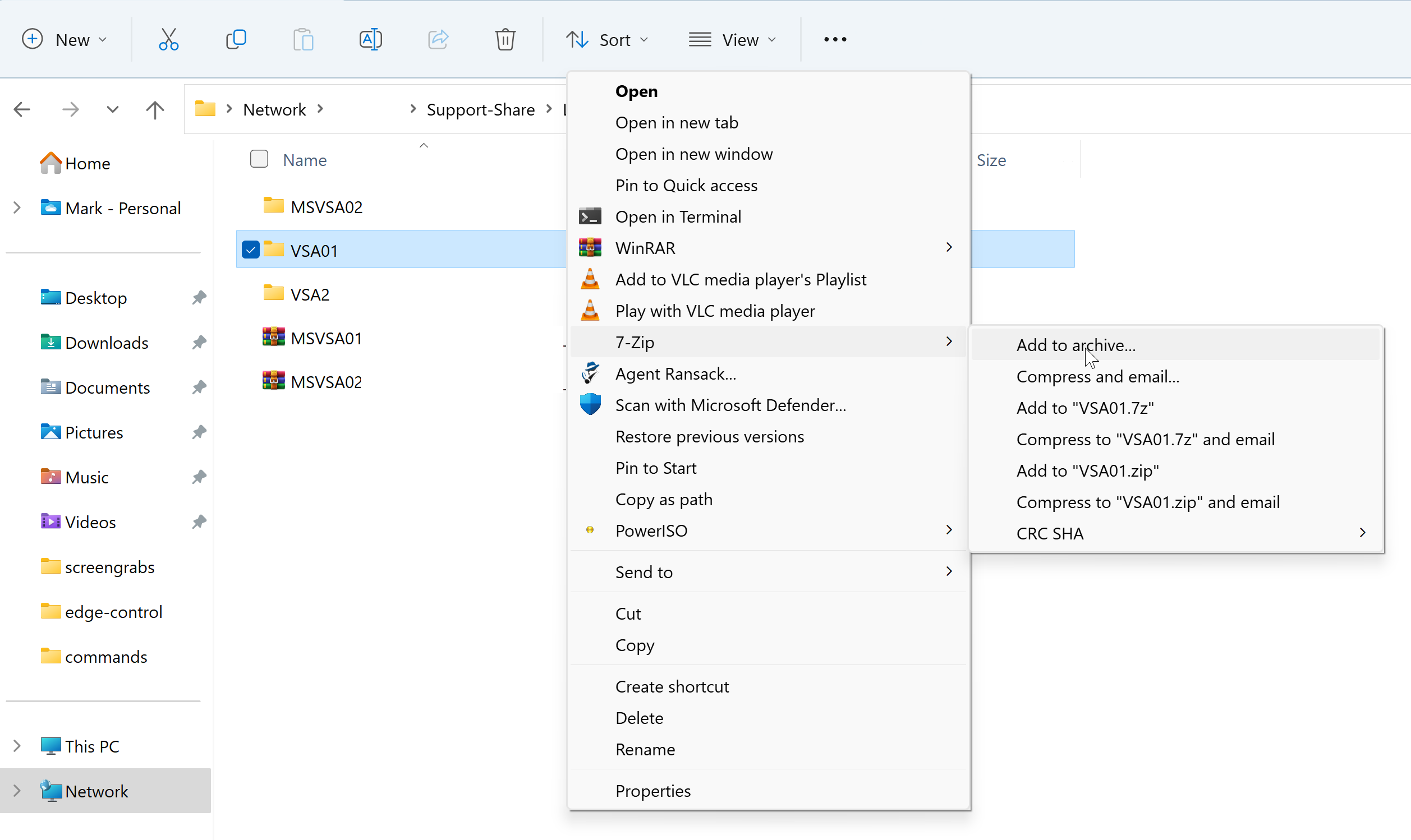The width and height of the screenshot is (1411, 840).
Task: Expand Mark - Personal tree node
Action: tap(17, 207)
